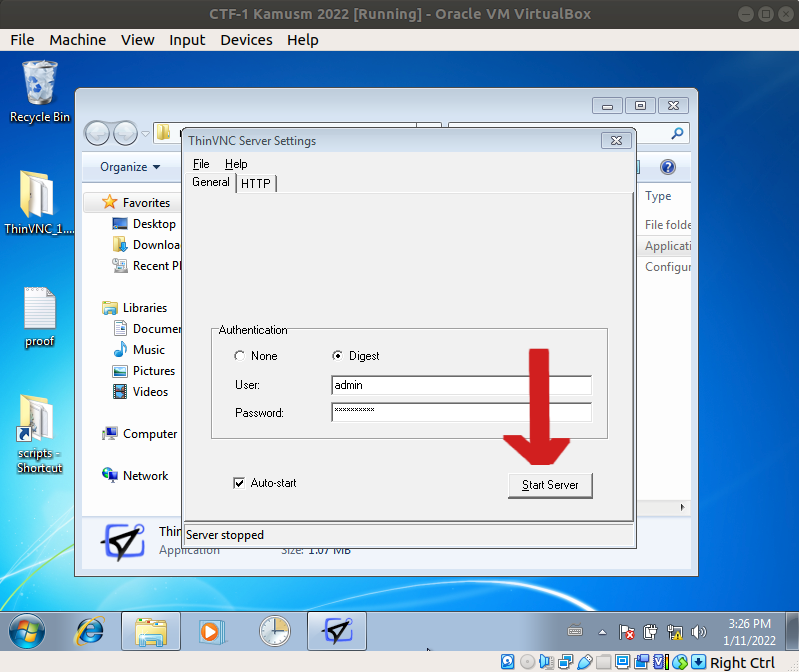Click the Password input field
This screenshot has height=672, width=799.
point(461,412)
